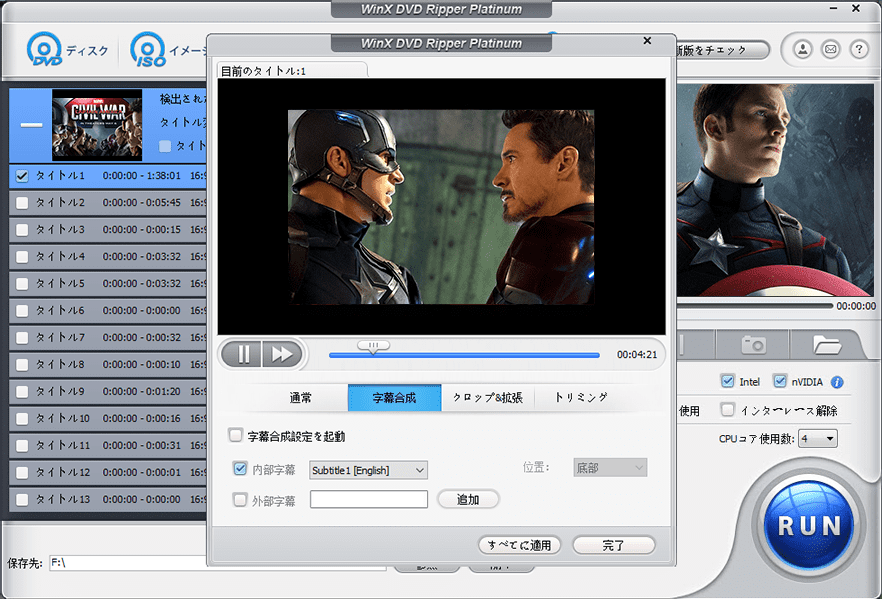The height and width of the screenshot is (599, 882).
Task: Close the subtitle edit dialog
Action: (x=647, y=40)
